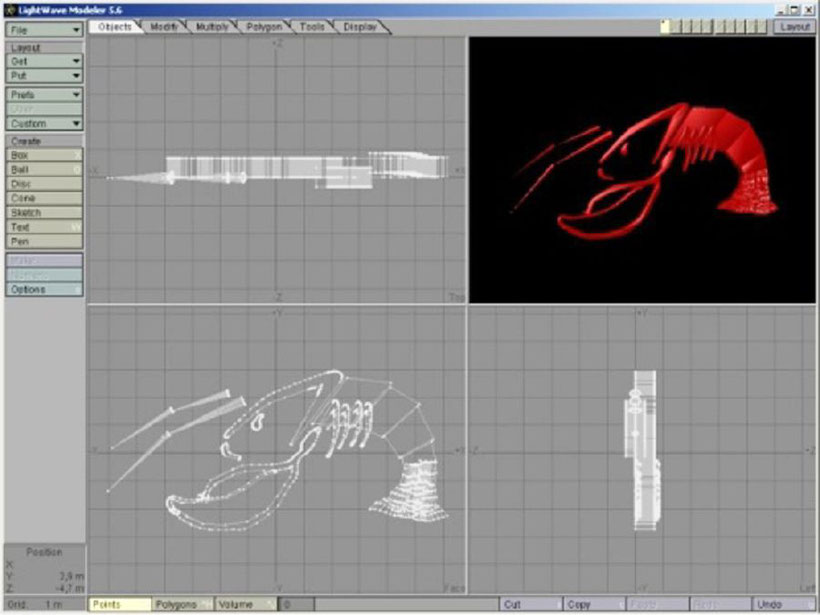
Task: Enable Points selection mode
Action: click(x=120, y=605)
